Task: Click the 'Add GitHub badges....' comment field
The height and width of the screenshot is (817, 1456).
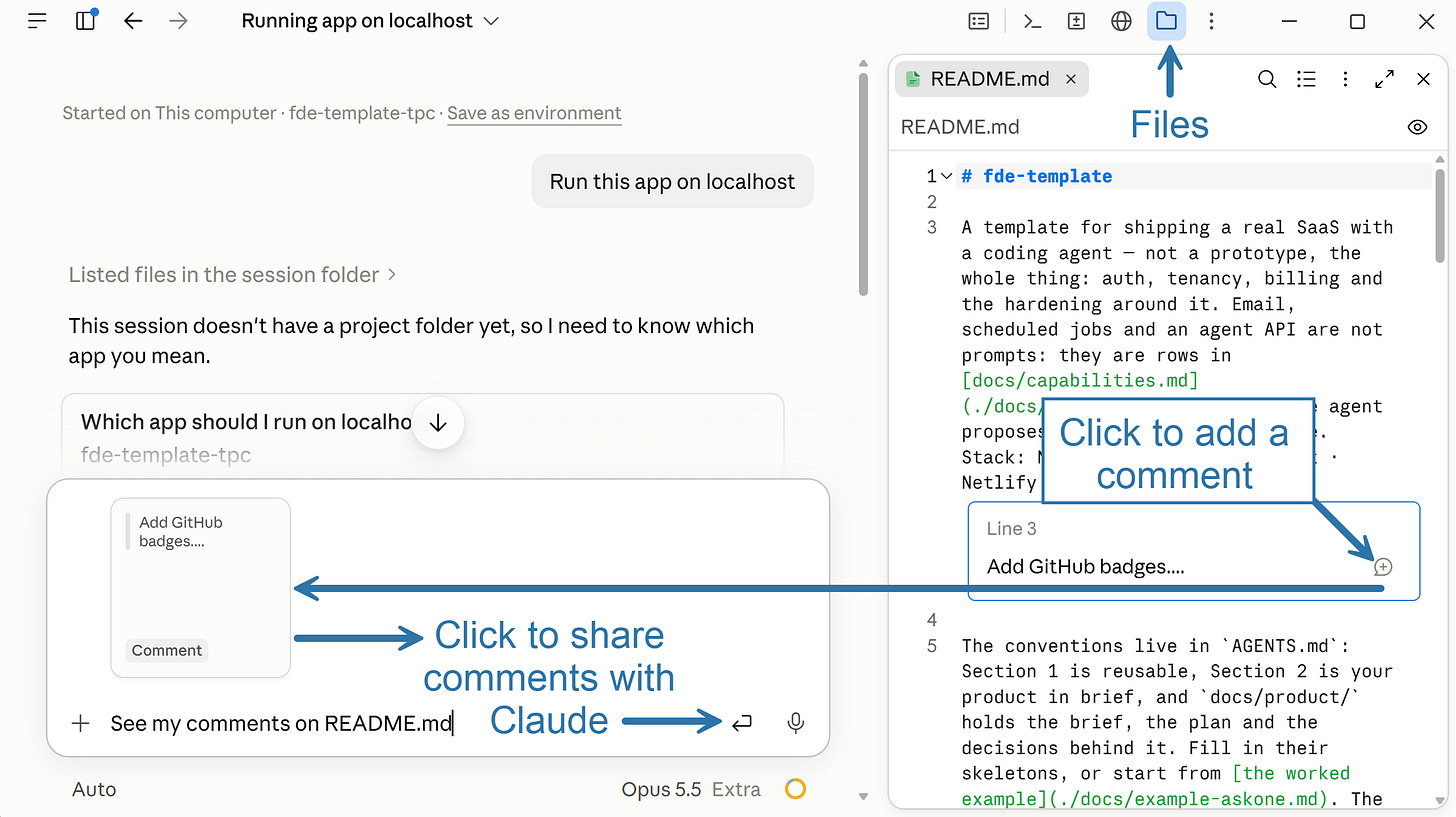Action: (1085, 567)
